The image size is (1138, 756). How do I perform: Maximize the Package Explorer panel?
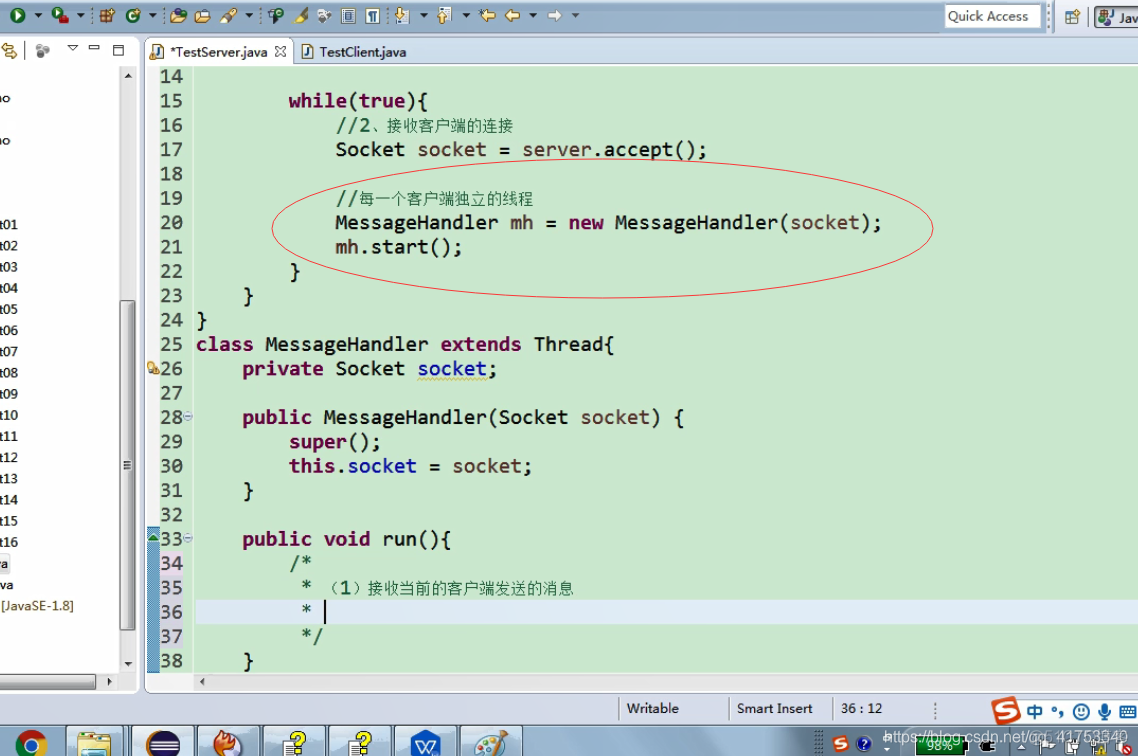(x=118, y=50)
